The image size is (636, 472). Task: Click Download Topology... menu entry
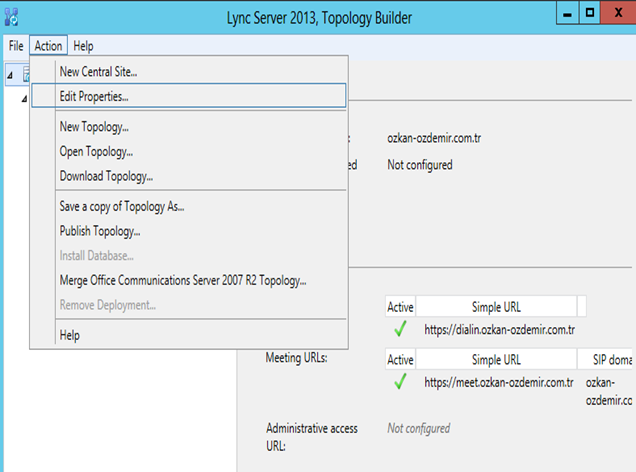point(189,176)
